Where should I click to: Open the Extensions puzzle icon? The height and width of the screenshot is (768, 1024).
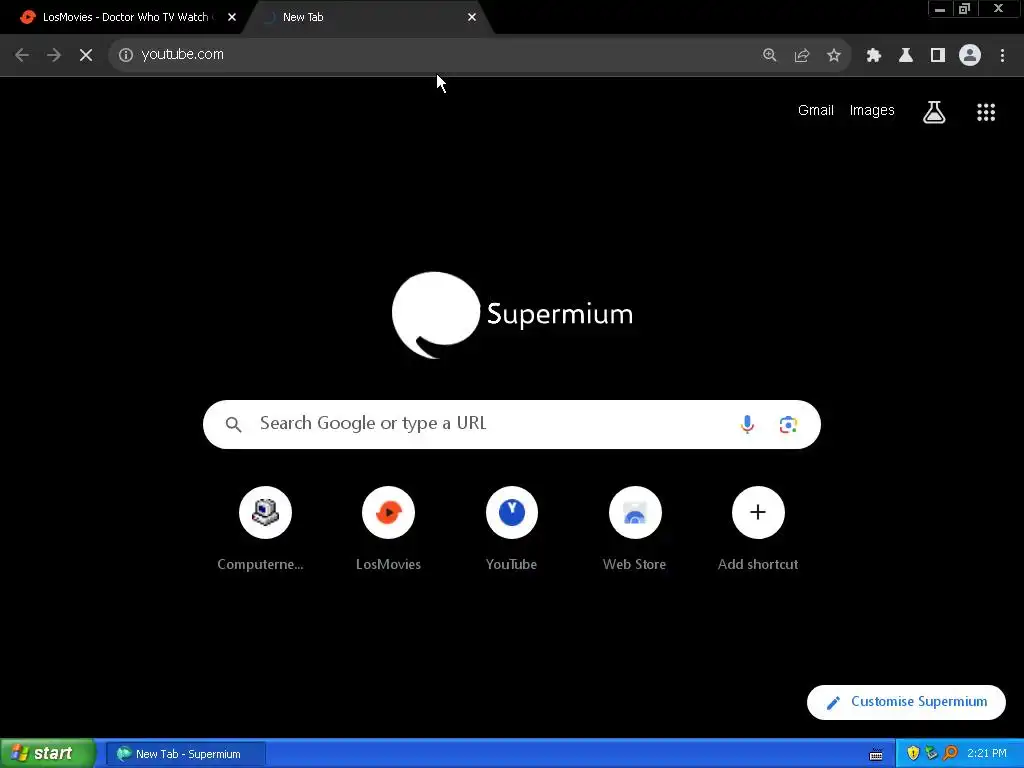click(874, 55)
